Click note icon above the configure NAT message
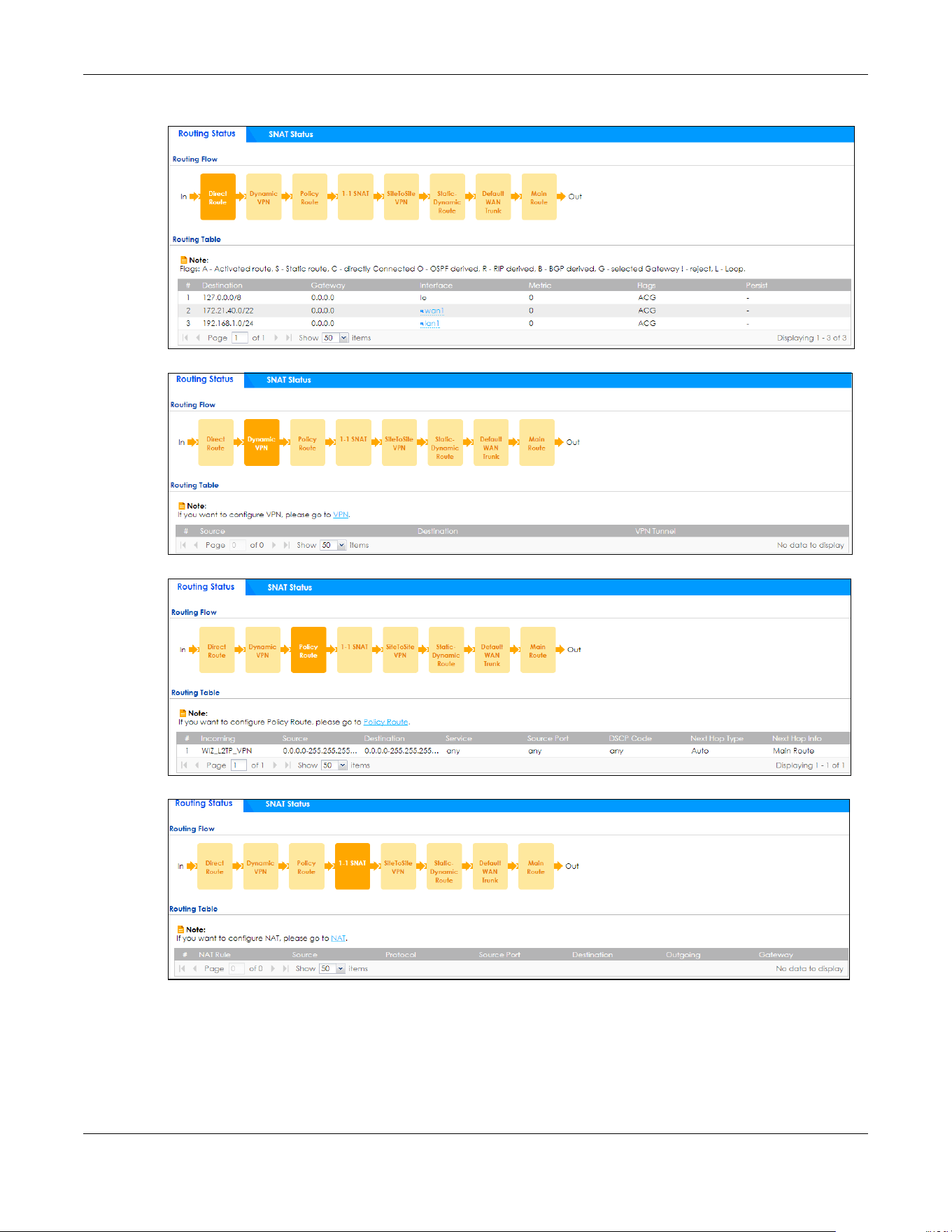 (180, 930)
